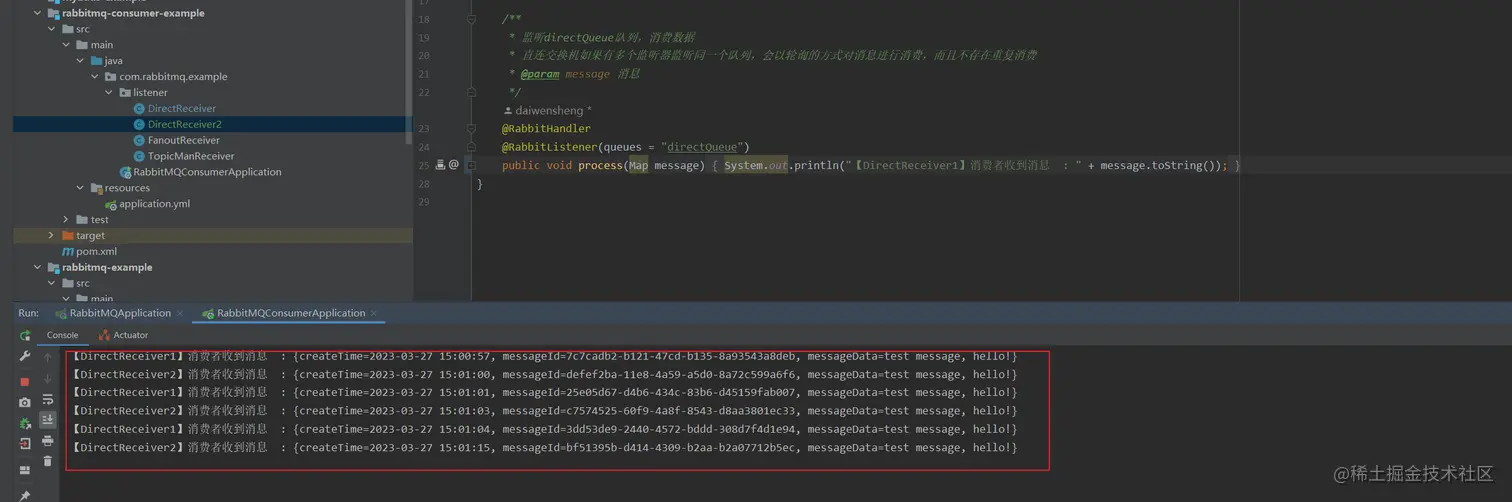Click the Actuator tab icon
This screenshot has height=502, width=1512.
104,335
